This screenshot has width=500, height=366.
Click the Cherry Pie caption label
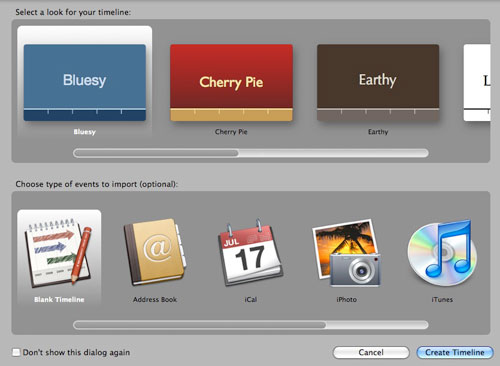point(231,132)
